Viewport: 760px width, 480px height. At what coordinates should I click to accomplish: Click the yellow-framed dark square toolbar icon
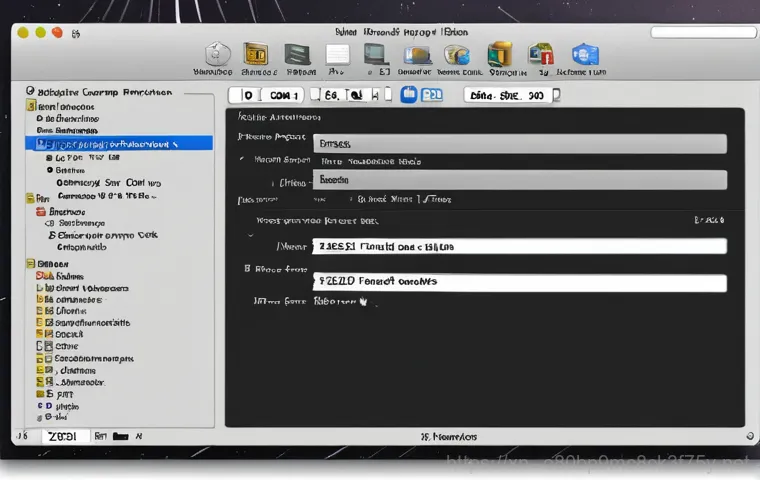click(x=256, y=54)
